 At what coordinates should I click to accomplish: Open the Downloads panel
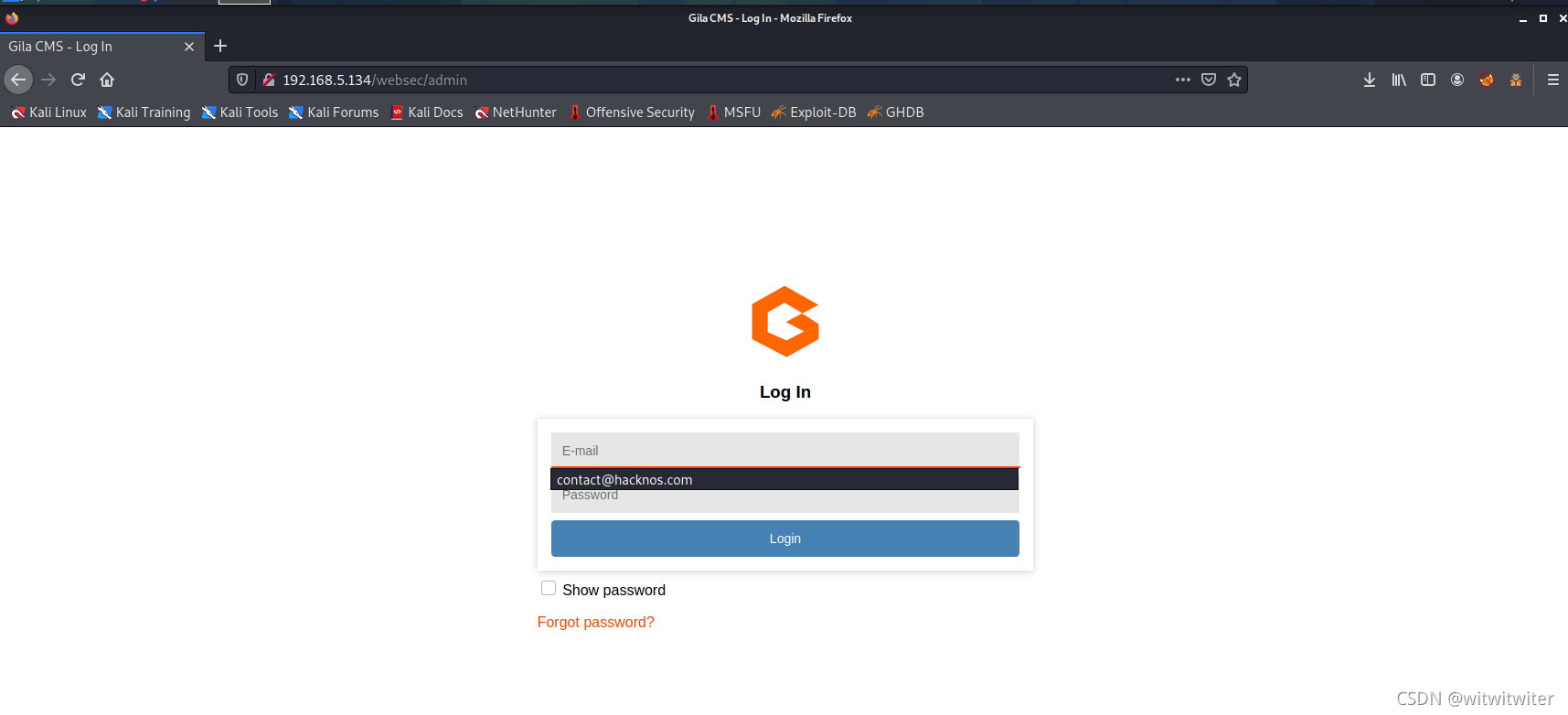pos(1370,80)
